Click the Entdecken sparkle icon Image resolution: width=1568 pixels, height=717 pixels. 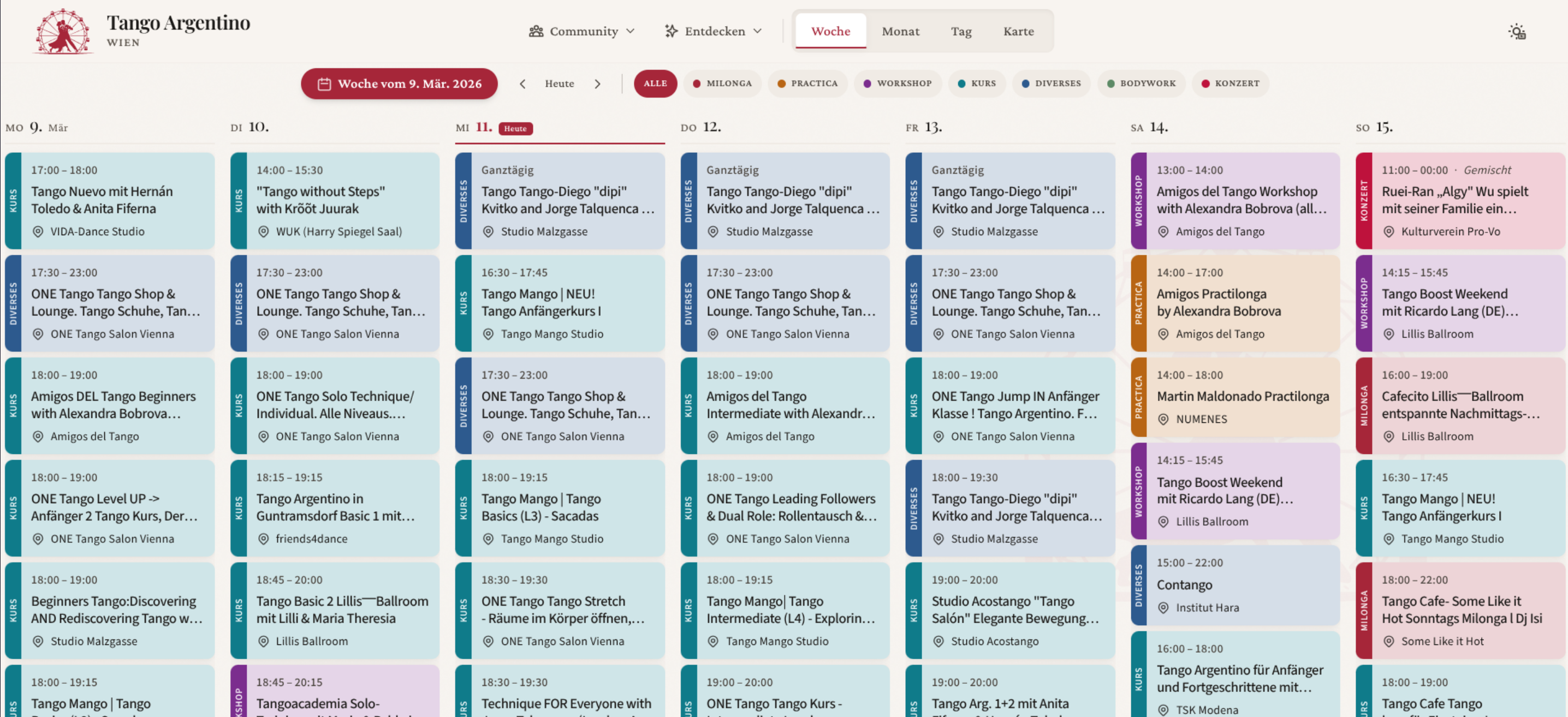click(671, 31)
